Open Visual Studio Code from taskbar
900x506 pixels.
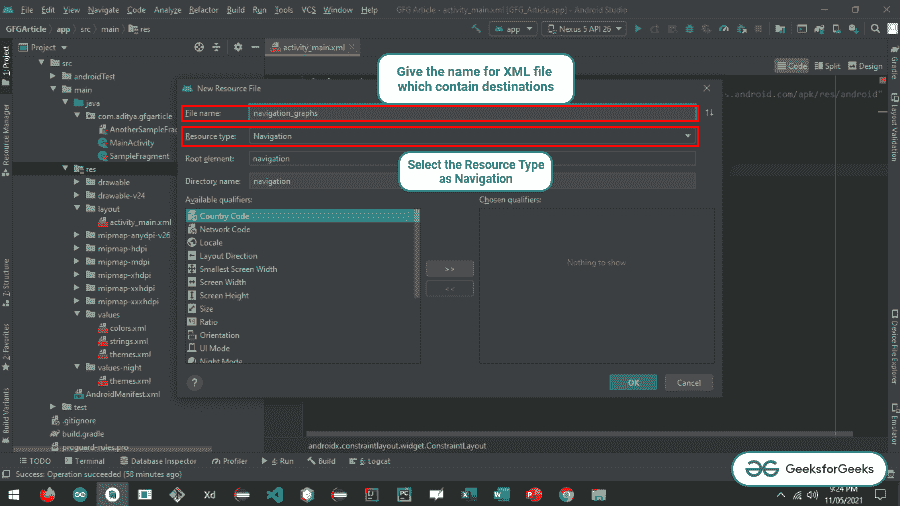point(275,494)
